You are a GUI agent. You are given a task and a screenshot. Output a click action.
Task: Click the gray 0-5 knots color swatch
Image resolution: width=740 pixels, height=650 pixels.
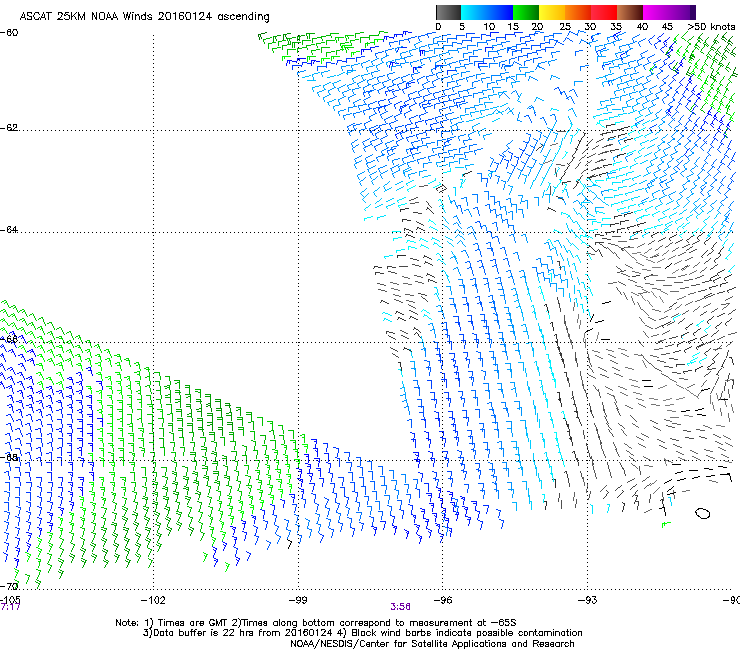(x=448, y=12)
